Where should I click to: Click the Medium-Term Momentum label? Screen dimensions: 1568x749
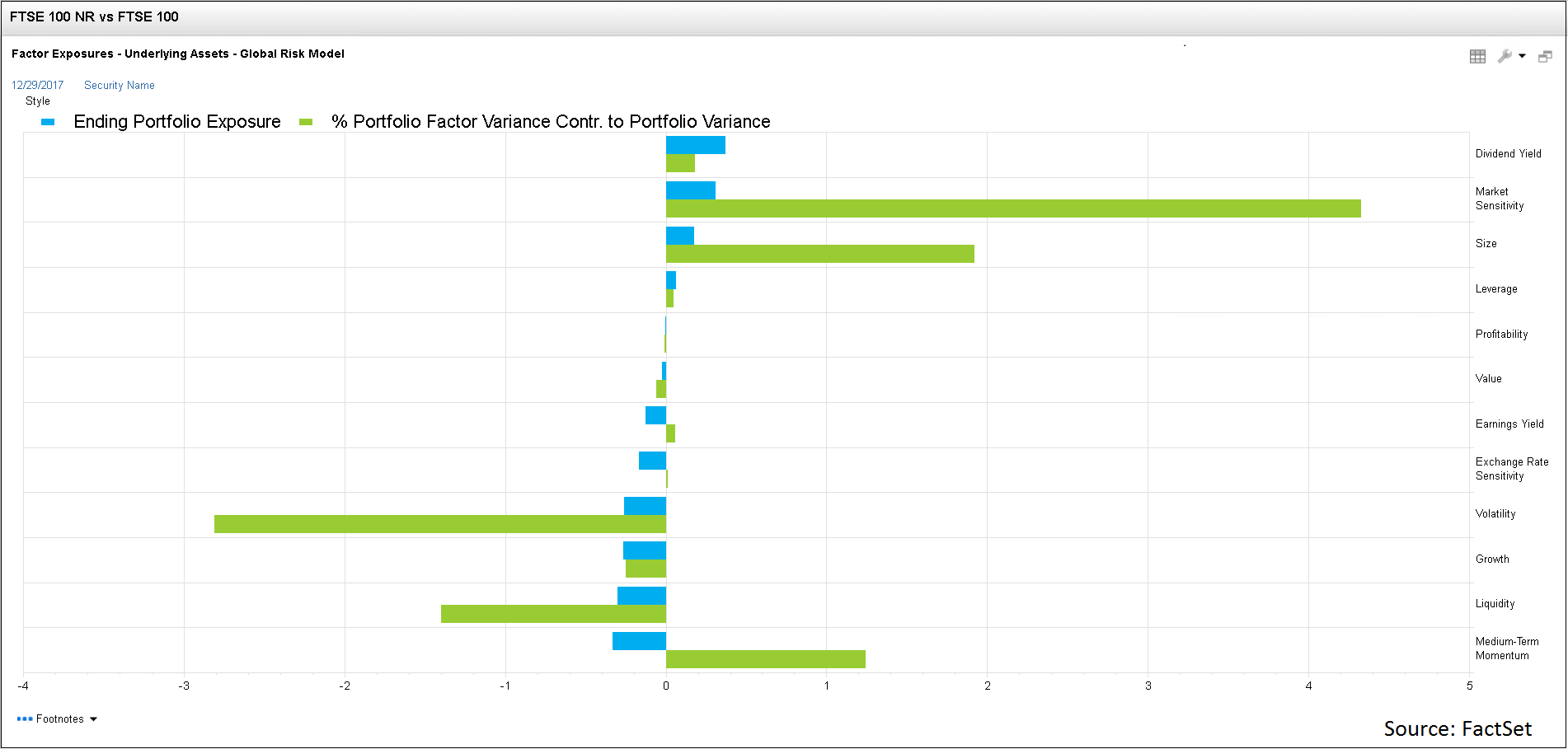coord(1507,648)
